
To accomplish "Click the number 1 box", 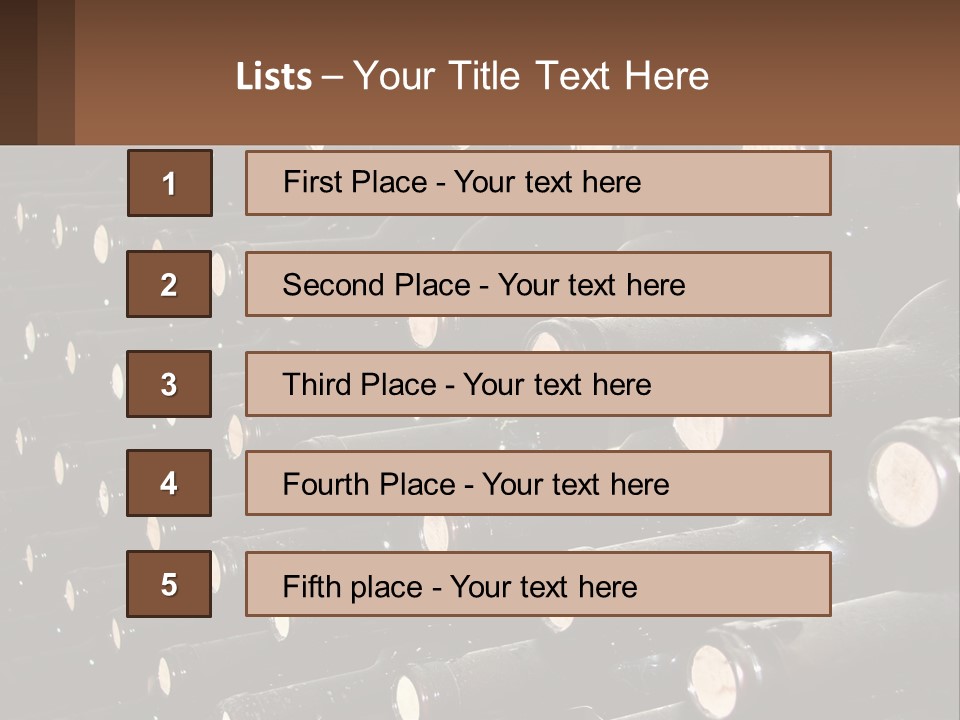I will [170, 183].
